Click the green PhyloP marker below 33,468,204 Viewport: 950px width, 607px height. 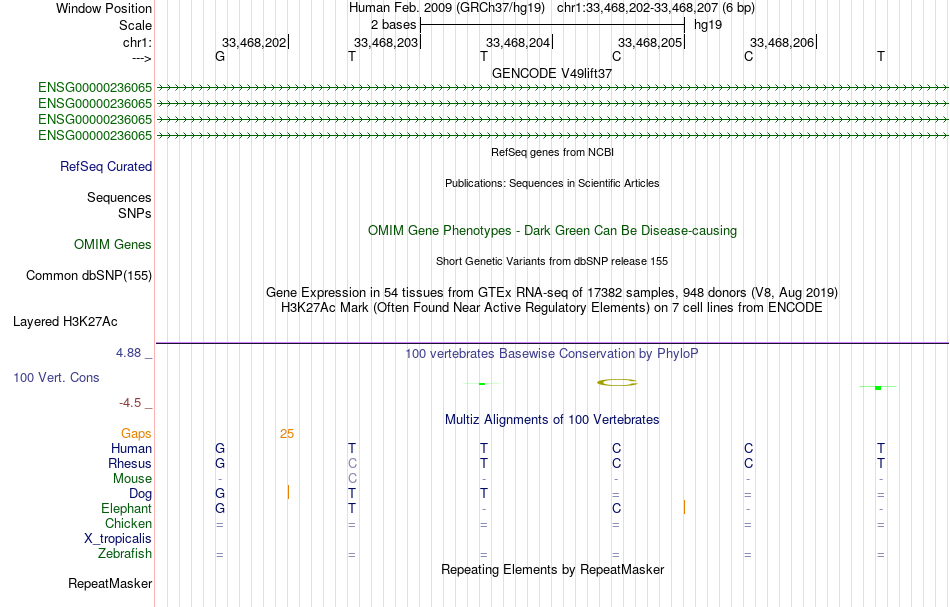click(482, 383)
